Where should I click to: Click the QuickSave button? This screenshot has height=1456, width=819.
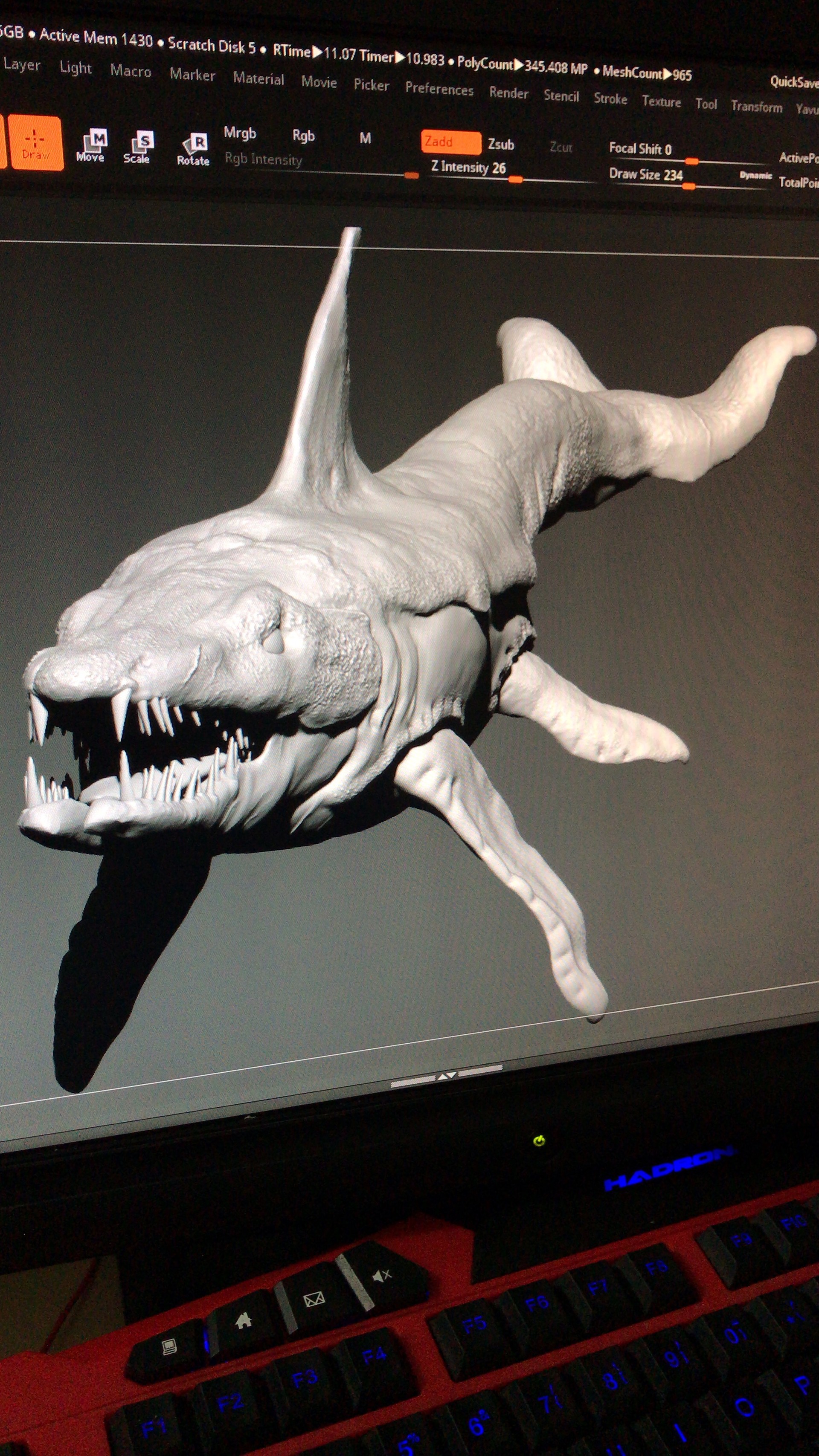point(795,83)
